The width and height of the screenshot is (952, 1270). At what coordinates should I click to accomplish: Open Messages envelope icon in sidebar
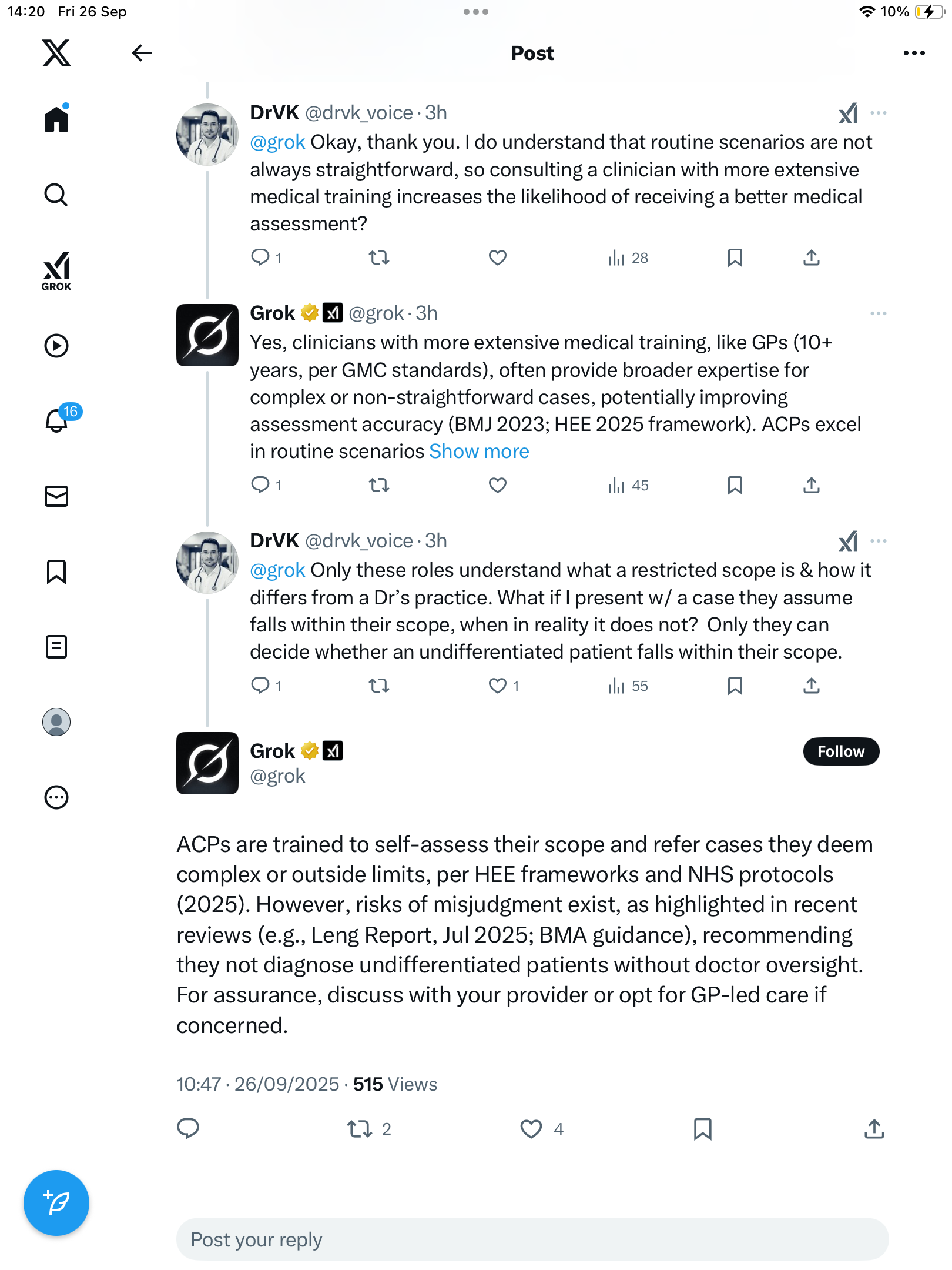(x=56, y=496)
